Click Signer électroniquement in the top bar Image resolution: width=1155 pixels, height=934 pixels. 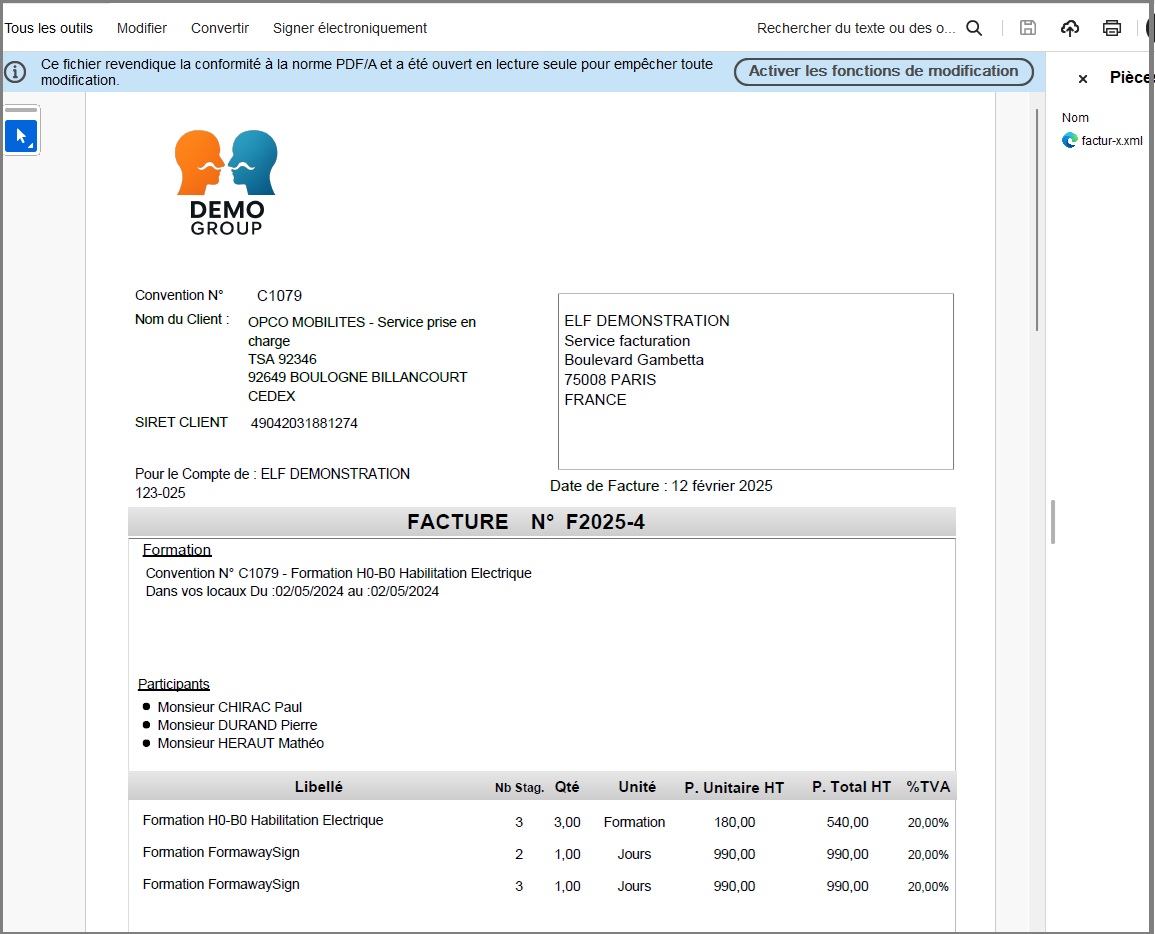click(350, 28)
